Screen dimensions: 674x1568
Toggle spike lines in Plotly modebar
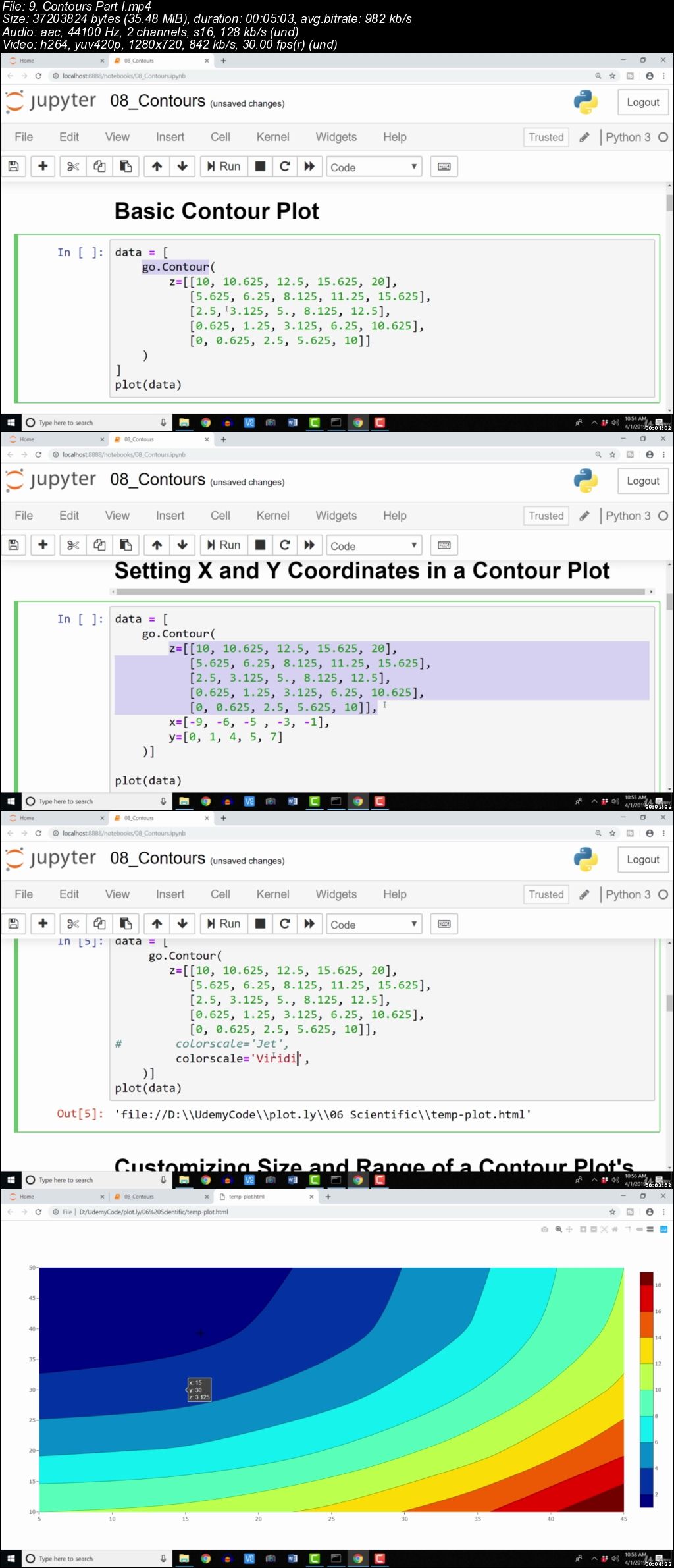click(x=629, y=1230)
